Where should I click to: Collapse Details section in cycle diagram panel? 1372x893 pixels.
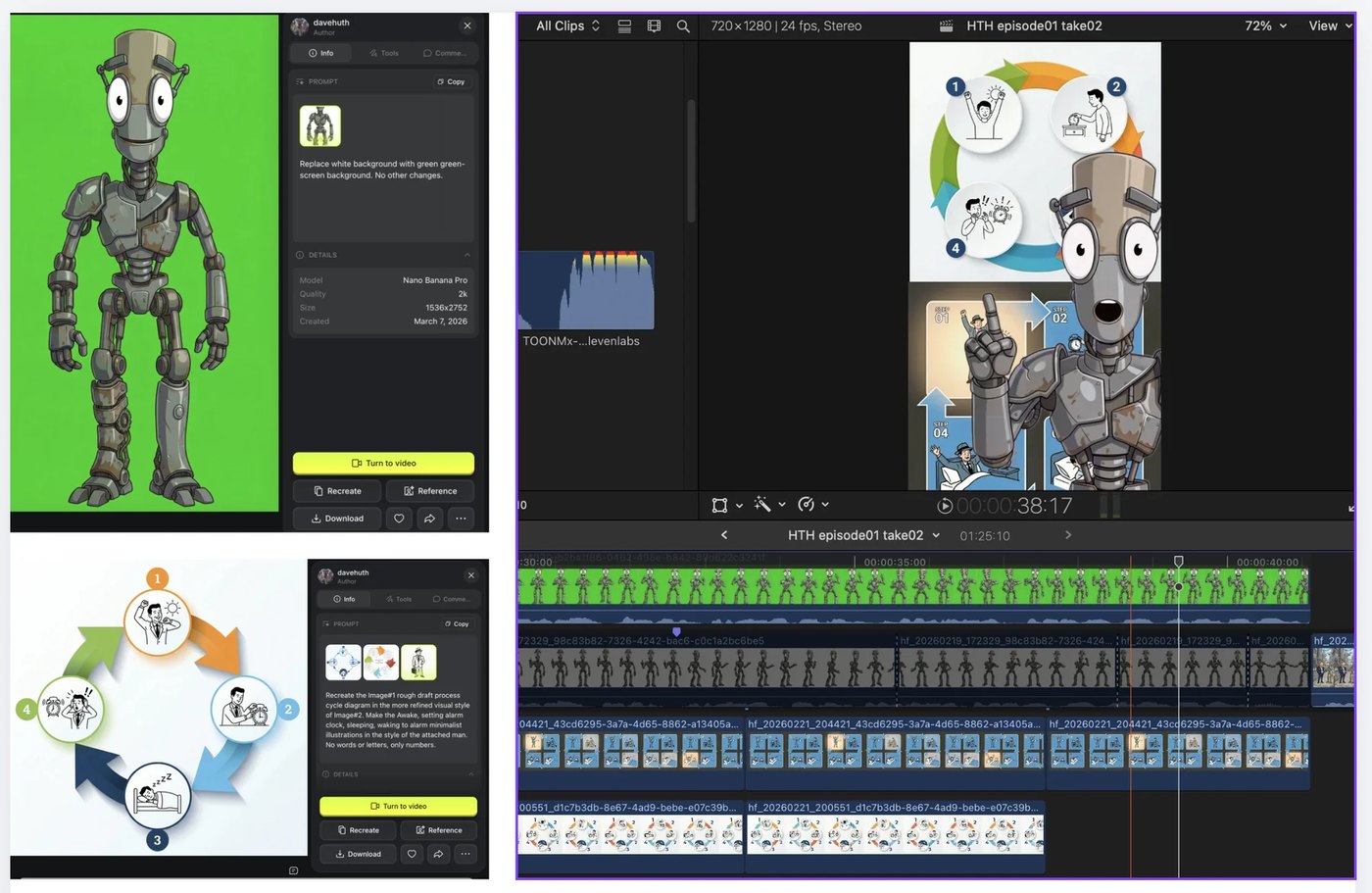pyautogui.click(x=470, y=774)
